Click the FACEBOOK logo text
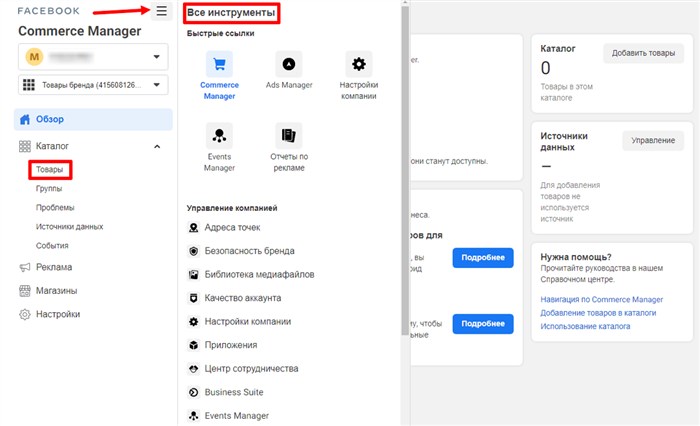700x426 pixels. click(49, 11)
